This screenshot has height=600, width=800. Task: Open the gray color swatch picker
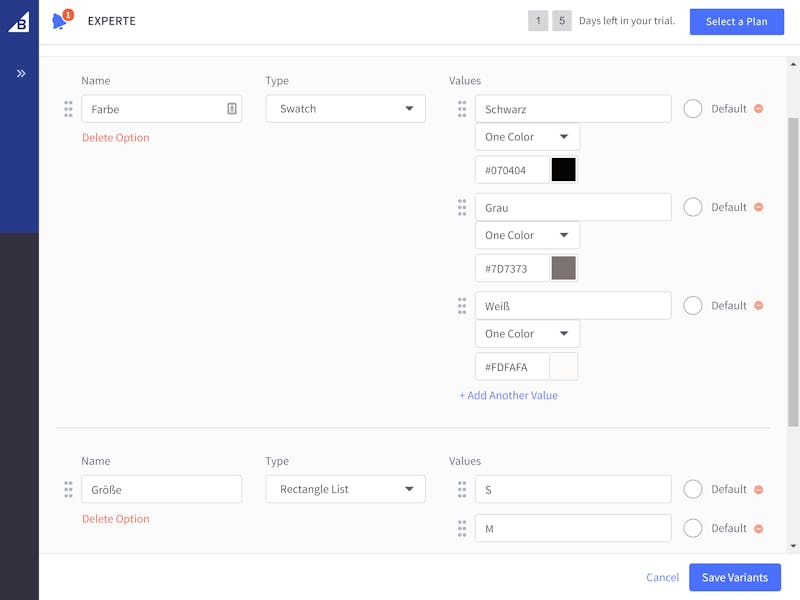(564, 268)
